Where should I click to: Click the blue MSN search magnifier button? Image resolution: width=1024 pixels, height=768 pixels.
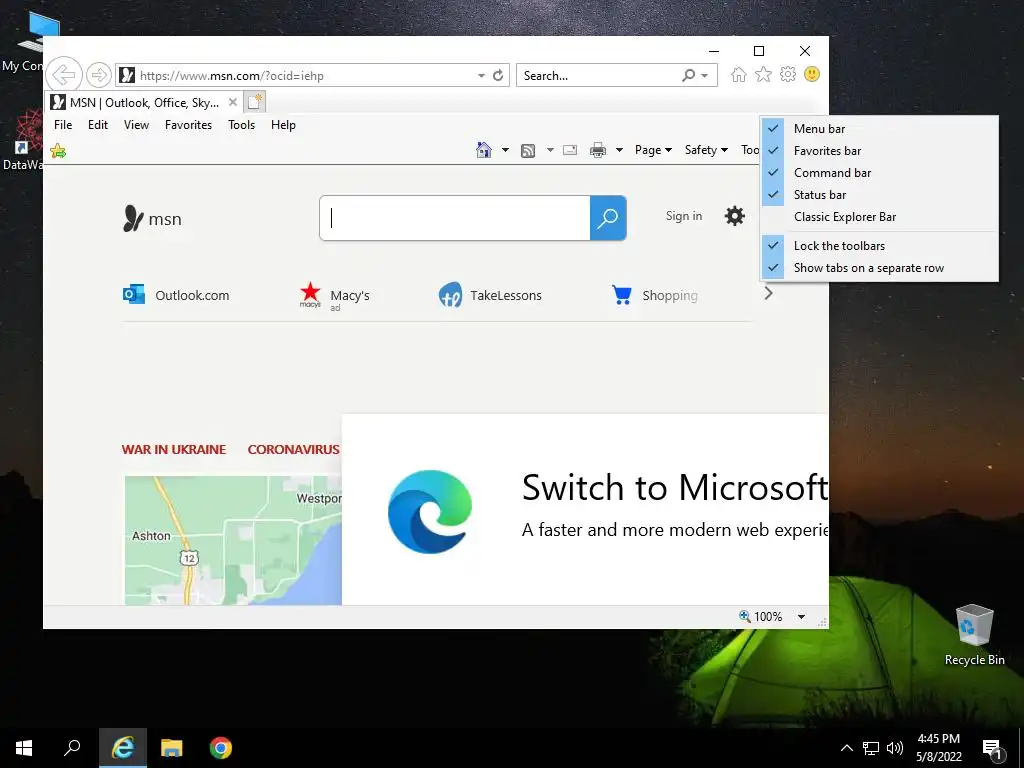click(607, 217)
